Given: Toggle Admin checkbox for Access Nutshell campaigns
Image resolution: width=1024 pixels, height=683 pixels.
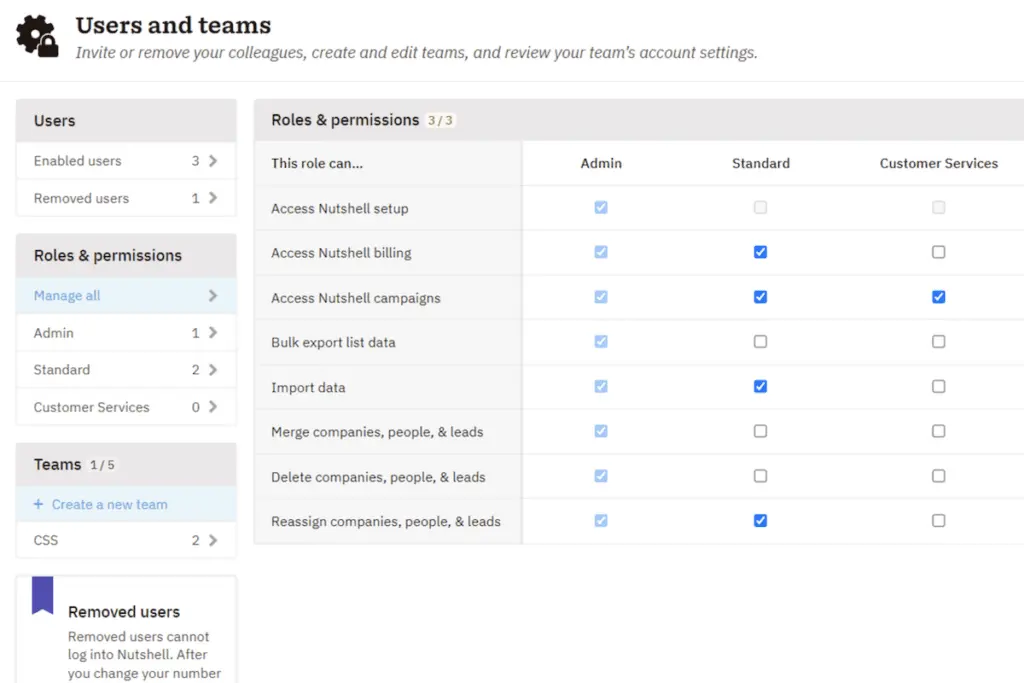Looking at the screenshot, I should pos(601,297).
